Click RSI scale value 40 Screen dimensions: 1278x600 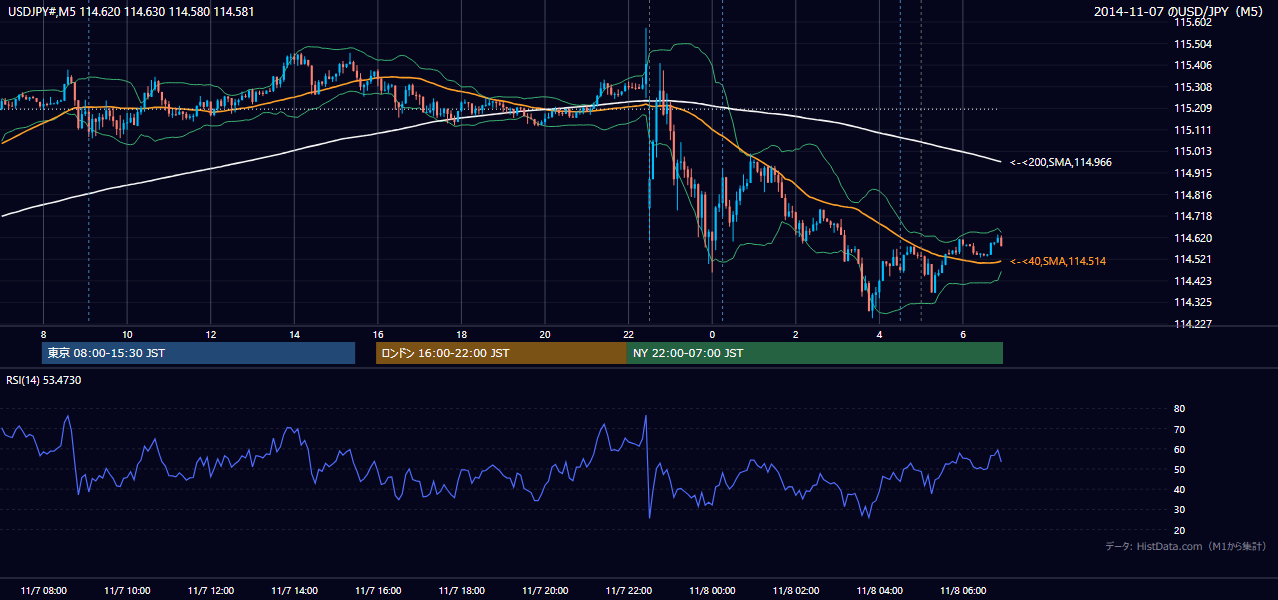click(1179, 489)
